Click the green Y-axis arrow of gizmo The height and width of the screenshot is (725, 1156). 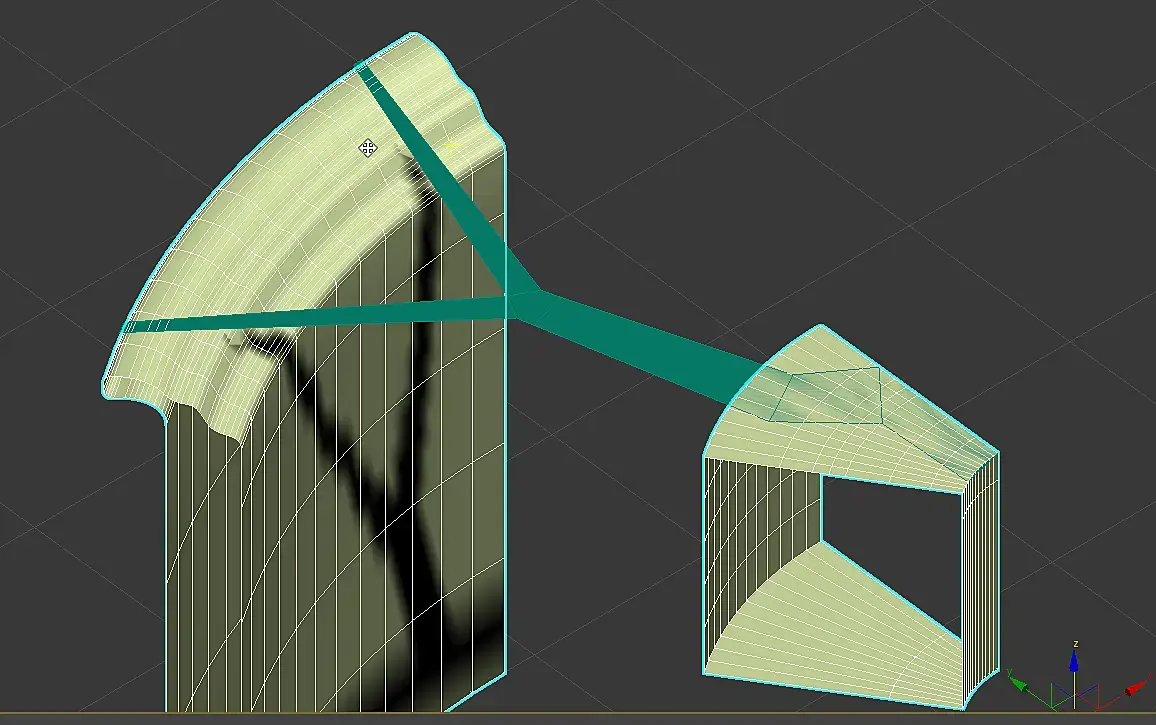[1021, 686]
